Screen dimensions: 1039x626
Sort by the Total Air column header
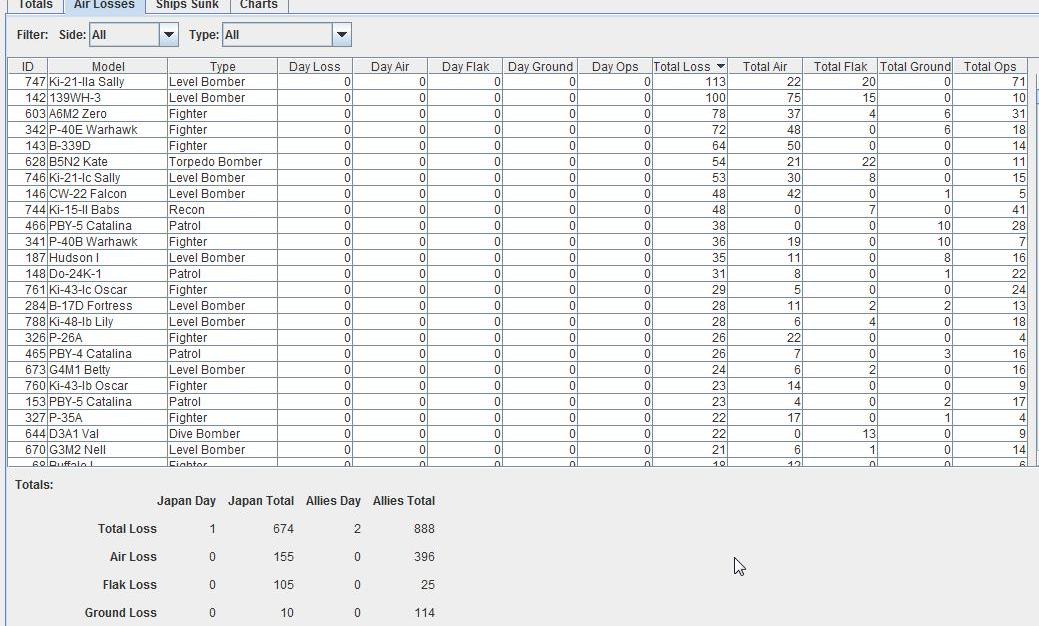tap(765, 66)
